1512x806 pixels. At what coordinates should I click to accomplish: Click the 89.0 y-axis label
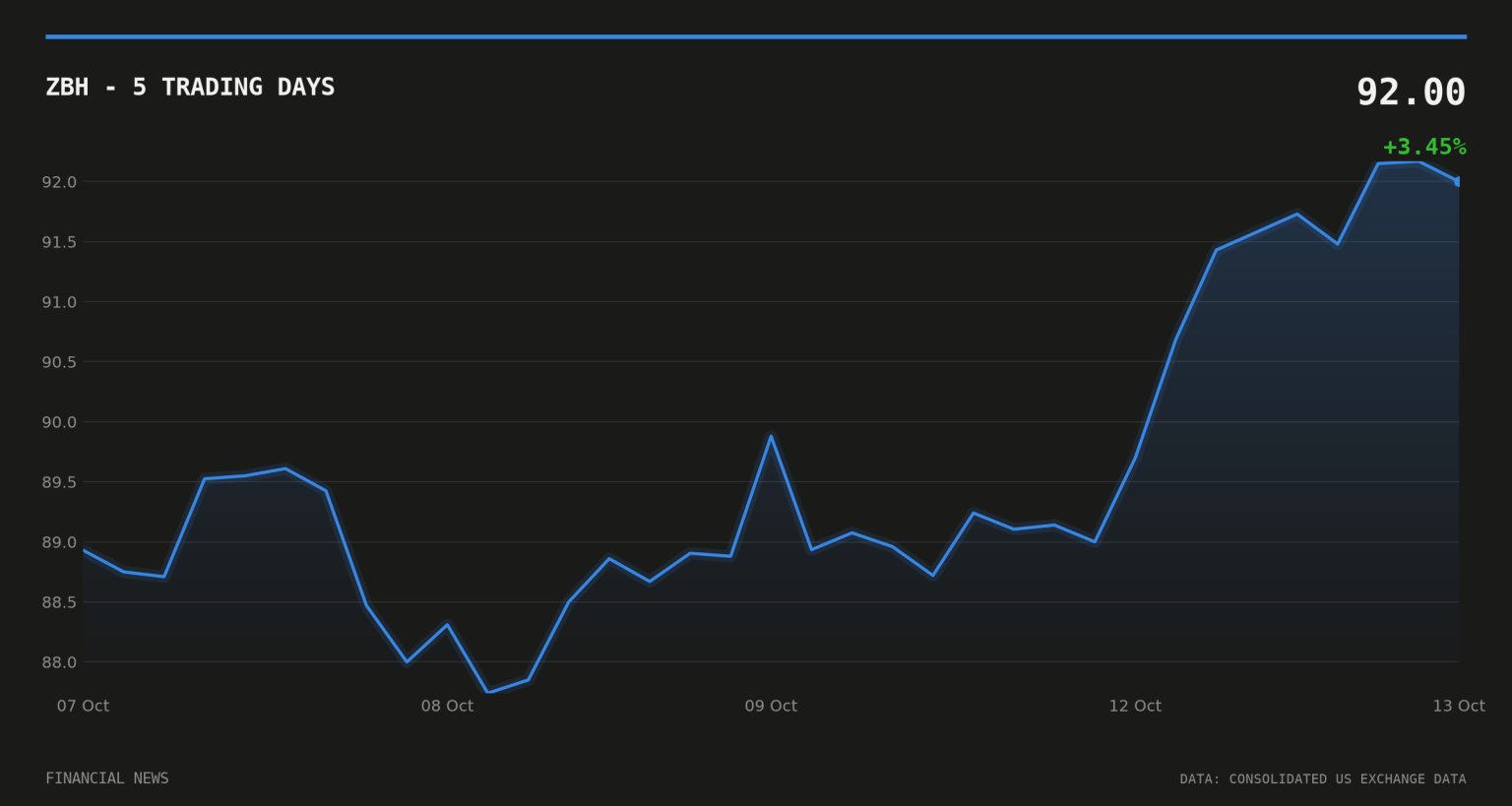click(x=59, y=542)
